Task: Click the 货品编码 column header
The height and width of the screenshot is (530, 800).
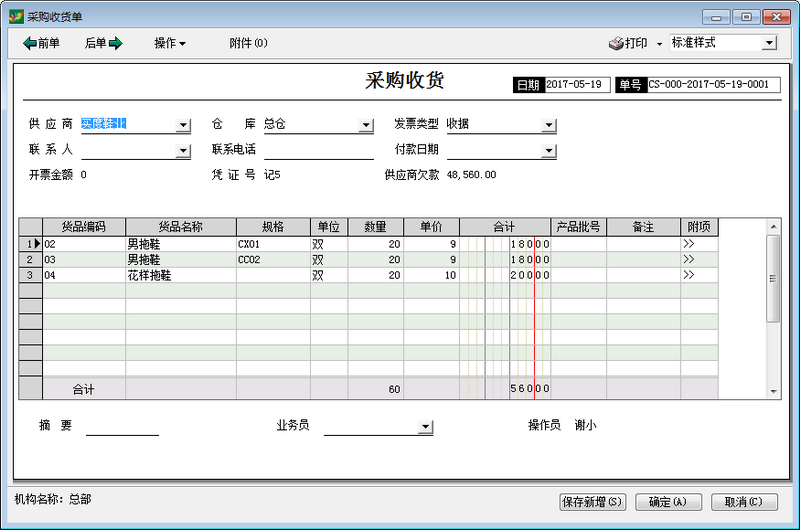Action: 84,227
